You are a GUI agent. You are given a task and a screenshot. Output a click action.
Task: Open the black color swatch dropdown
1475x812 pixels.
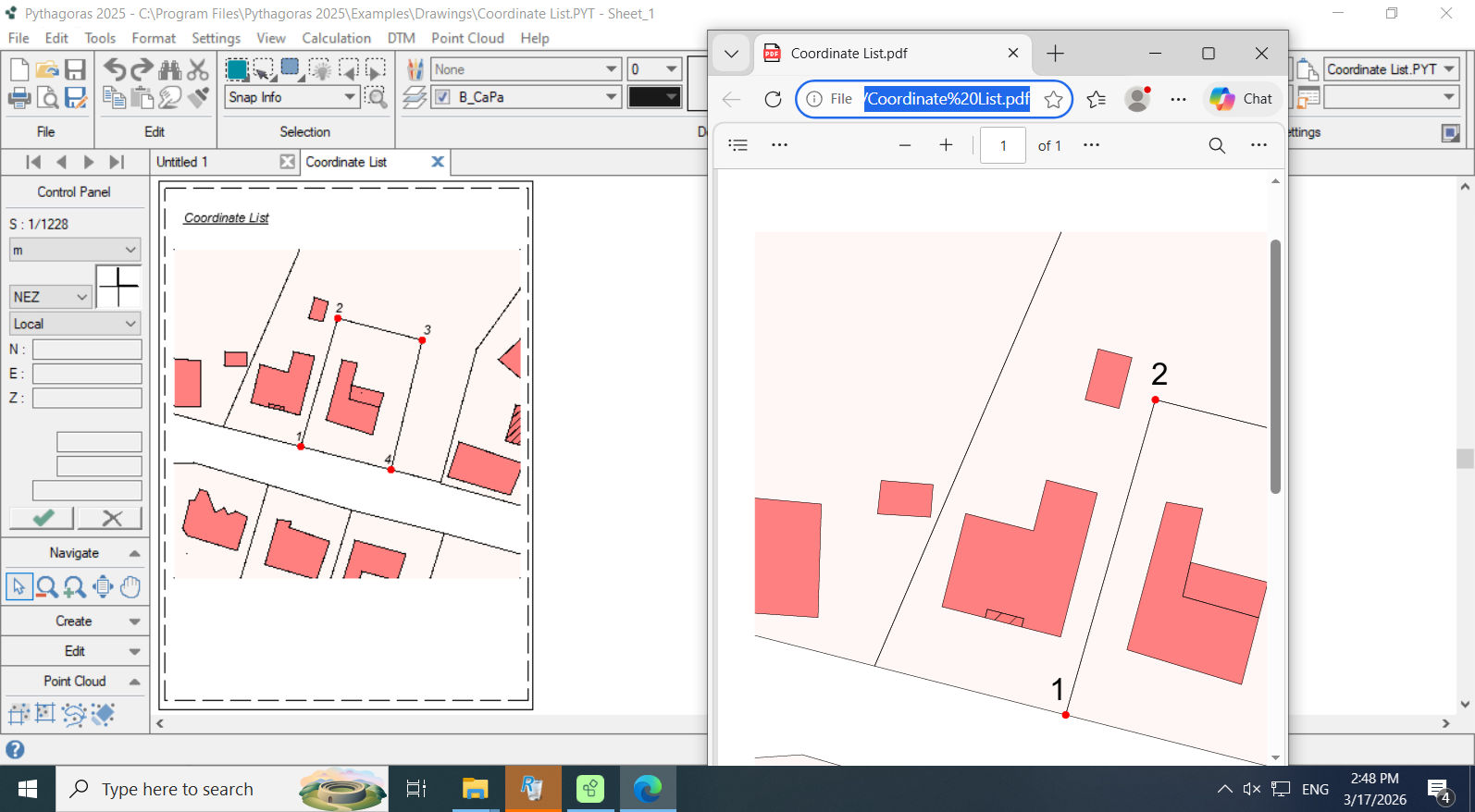654,97
